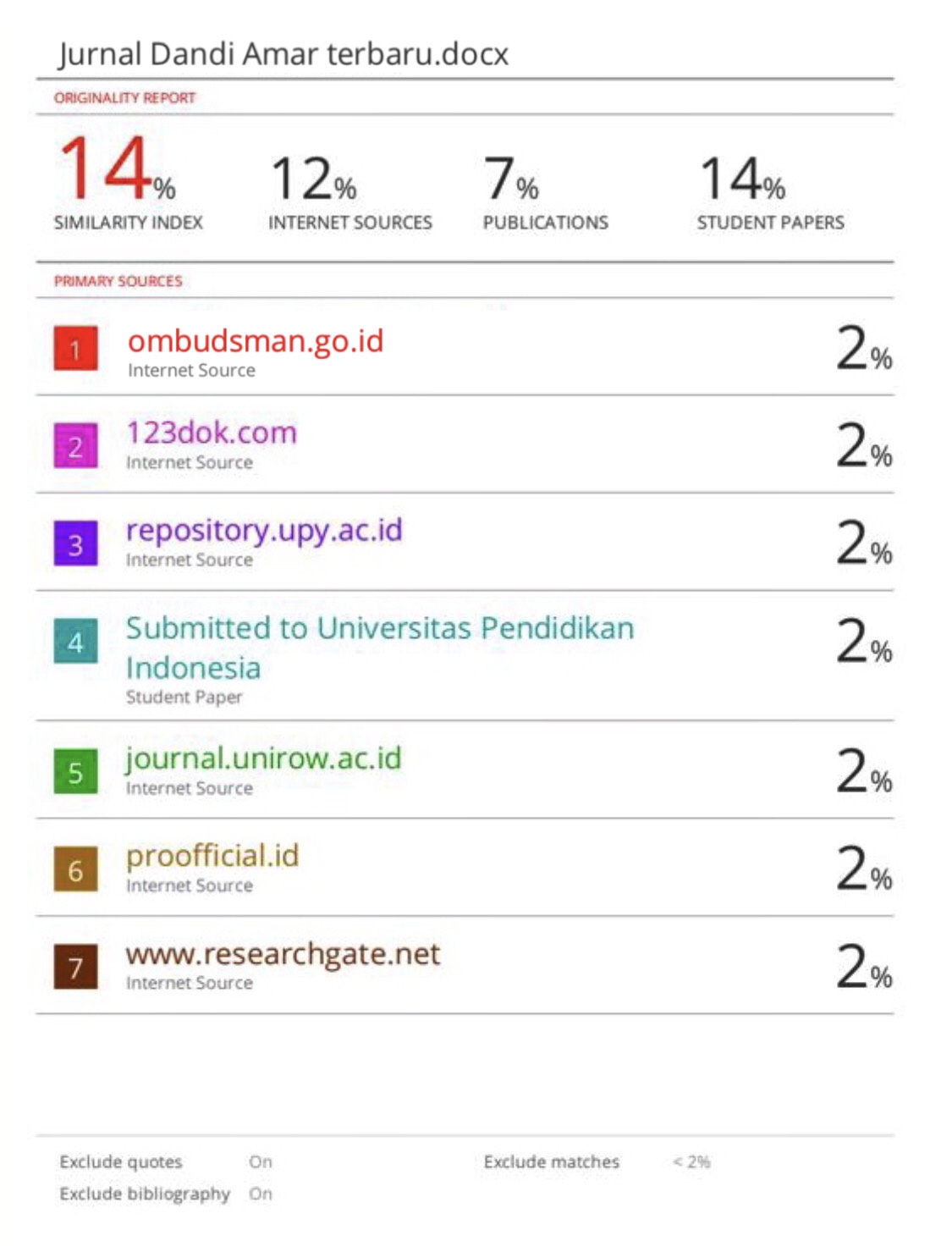The width and height of the screenshot is (952, 1252).
Task: Click the dark brown source number 7 badge
Action: (75, 966)
